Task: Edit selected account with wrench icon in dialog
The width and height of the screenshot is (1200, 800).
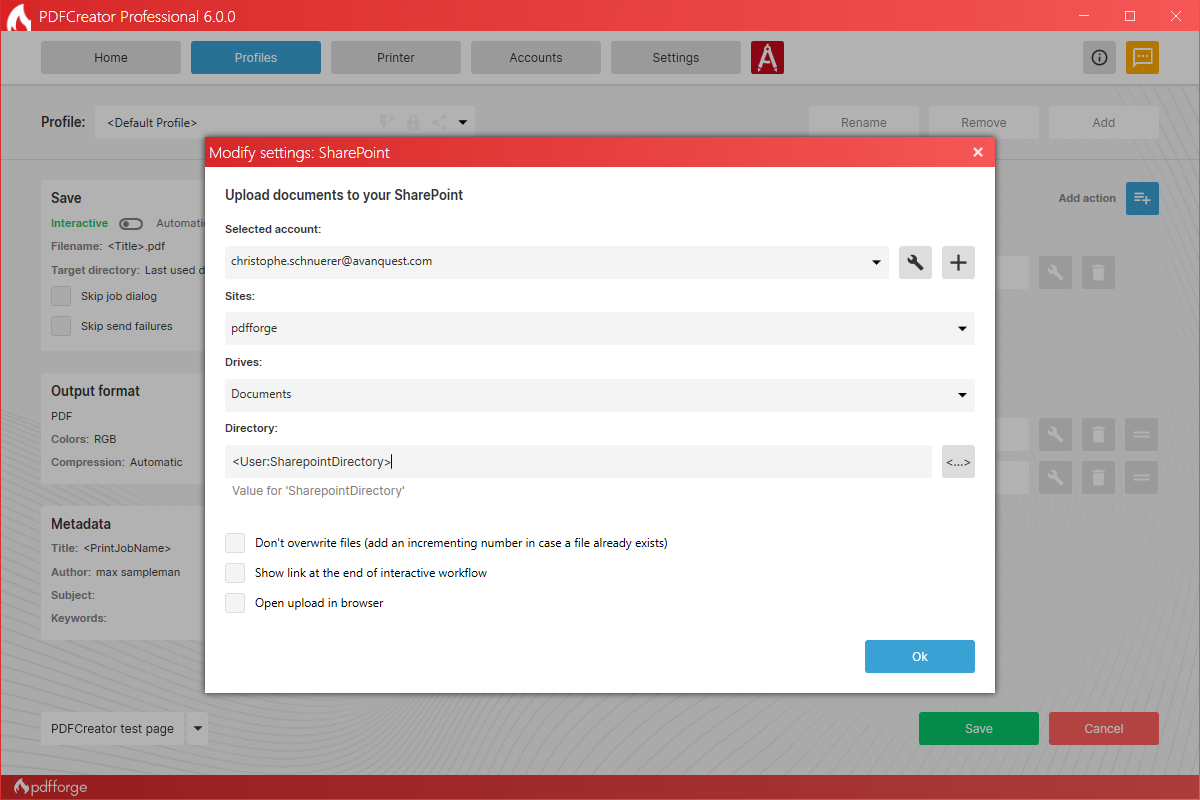Action: point(915,263)
